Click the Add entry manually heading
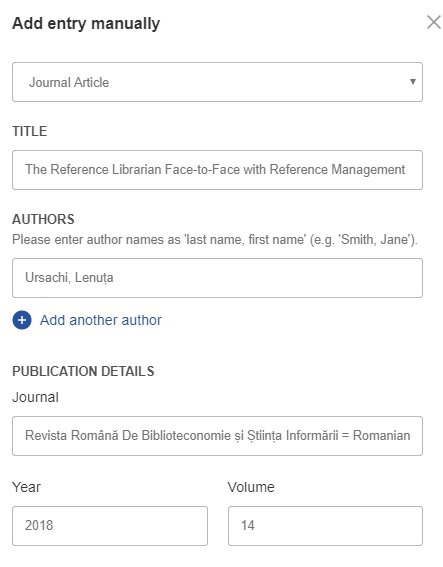443x567 pixels. 86,24
